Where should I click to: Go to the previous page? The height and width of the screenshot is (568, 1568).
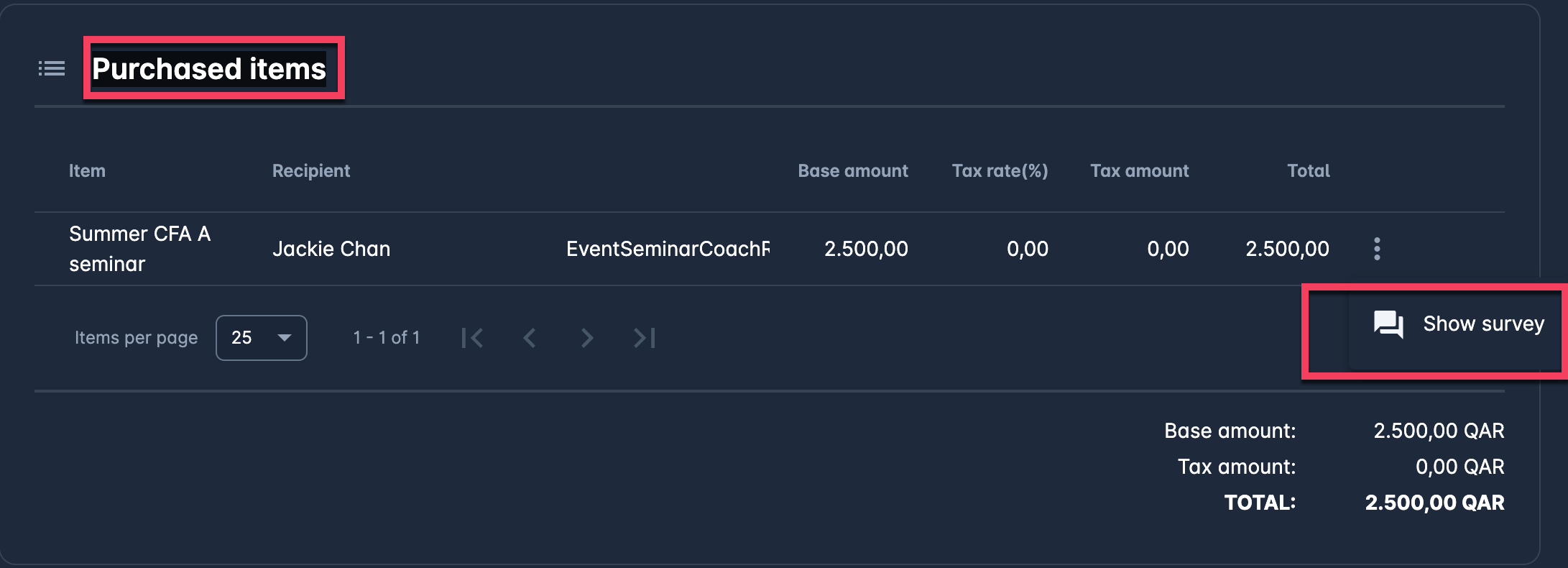(530, 338)
